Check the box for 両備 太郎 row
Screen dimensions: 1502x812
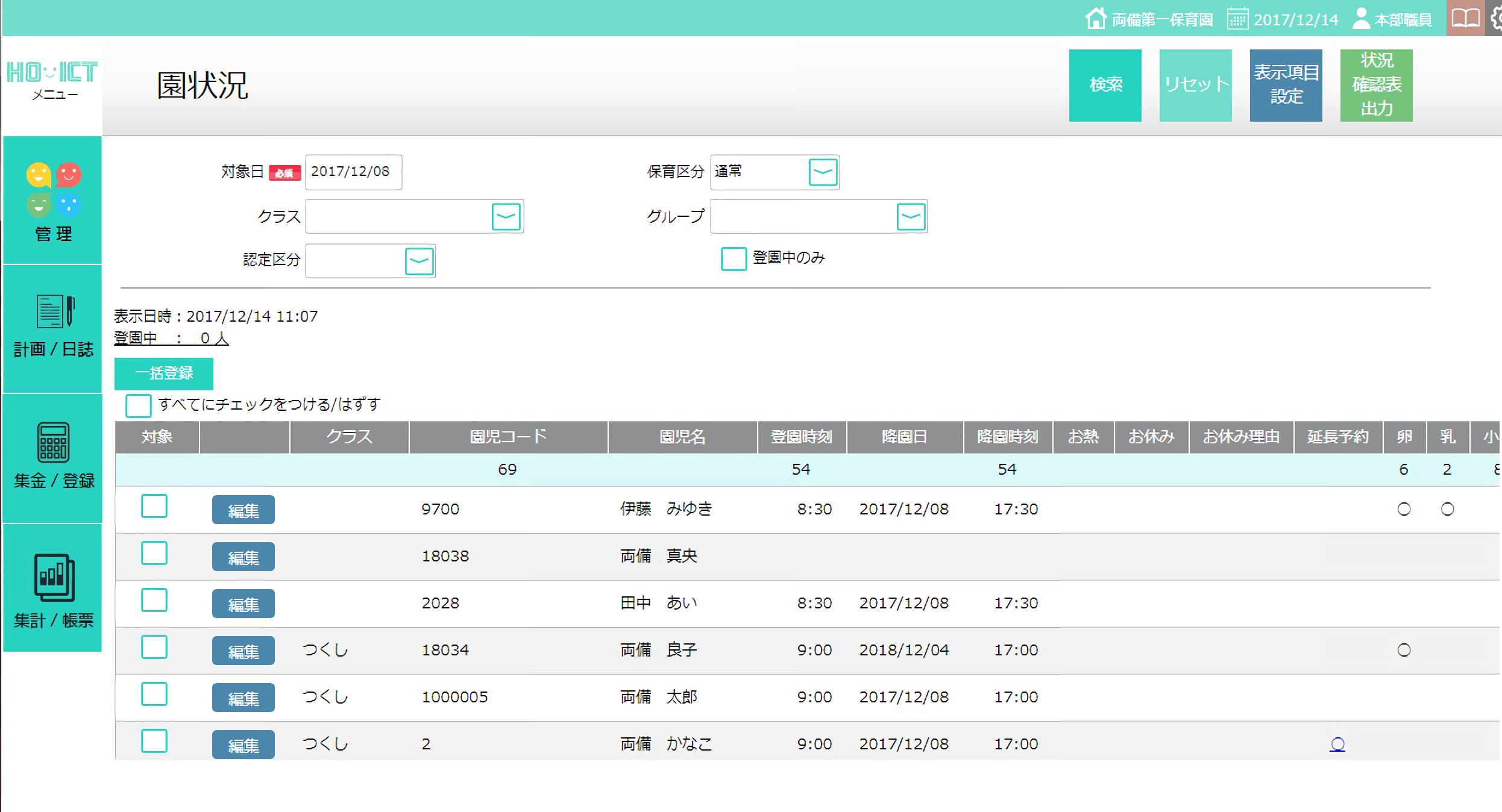tap(154, 694)
